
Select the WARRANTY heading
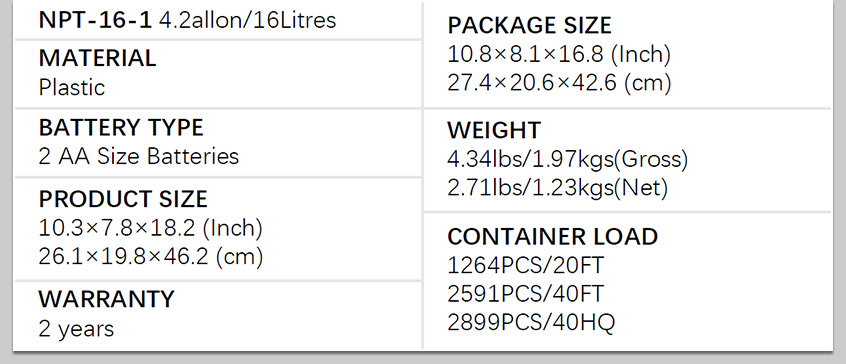coord(107,299)
